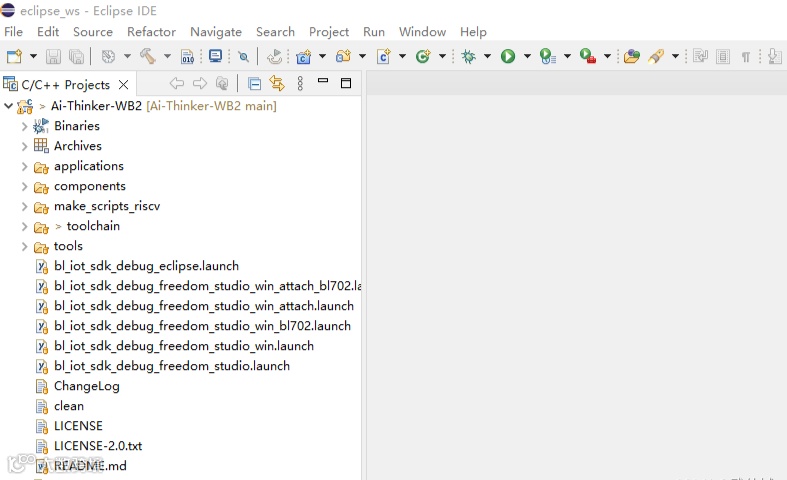Click the new C/C++ project icon
This screenshot has width=787, height=480.
point(303,56)
